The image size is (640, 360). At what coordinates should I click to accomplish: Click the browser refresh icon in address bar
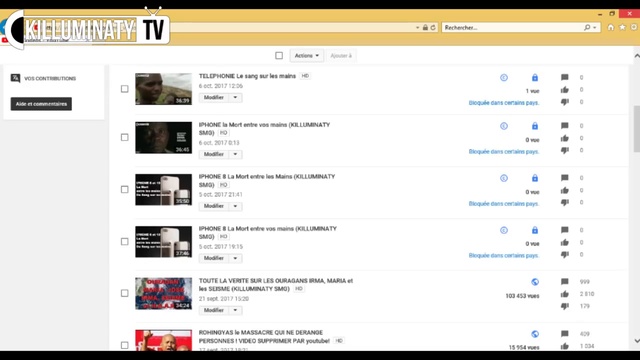[433, 27]
